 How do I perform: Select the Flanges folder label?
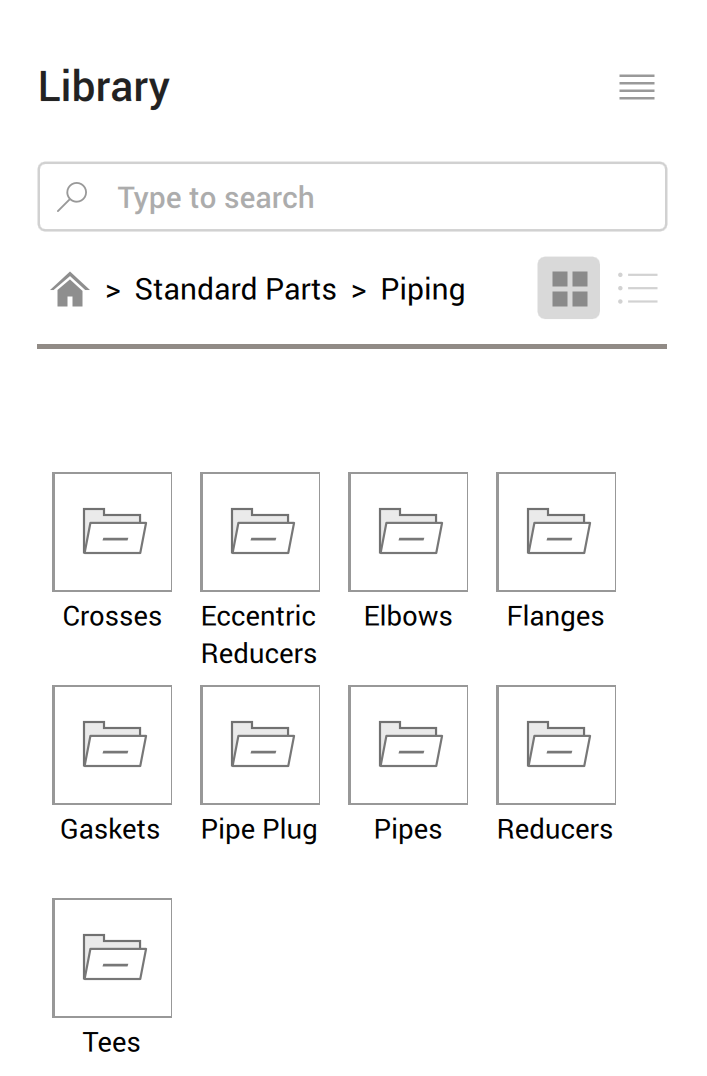click(x=556, y=616)
